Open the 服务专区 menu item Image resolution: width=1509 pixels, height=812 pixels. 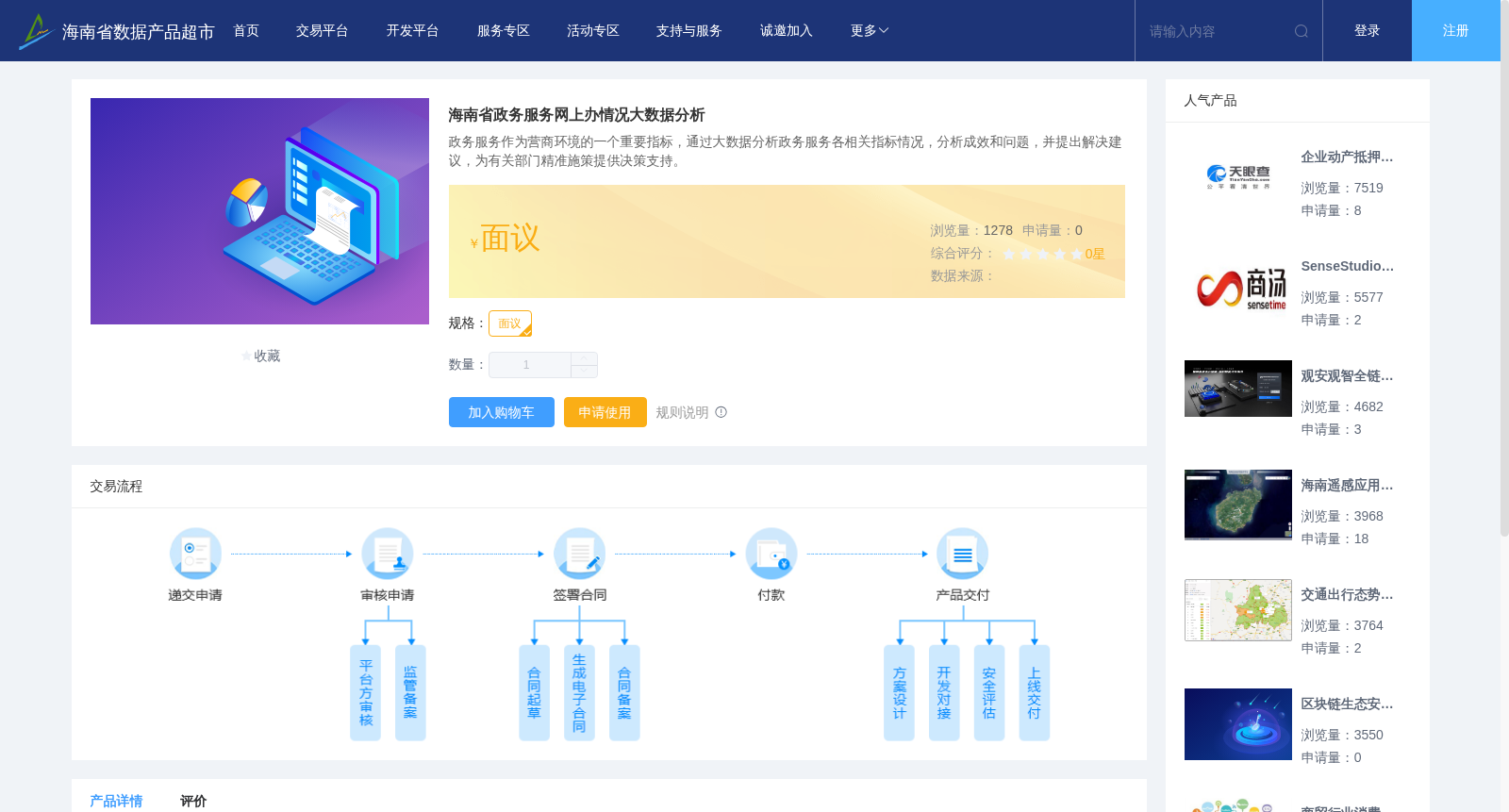coord(504,31)
